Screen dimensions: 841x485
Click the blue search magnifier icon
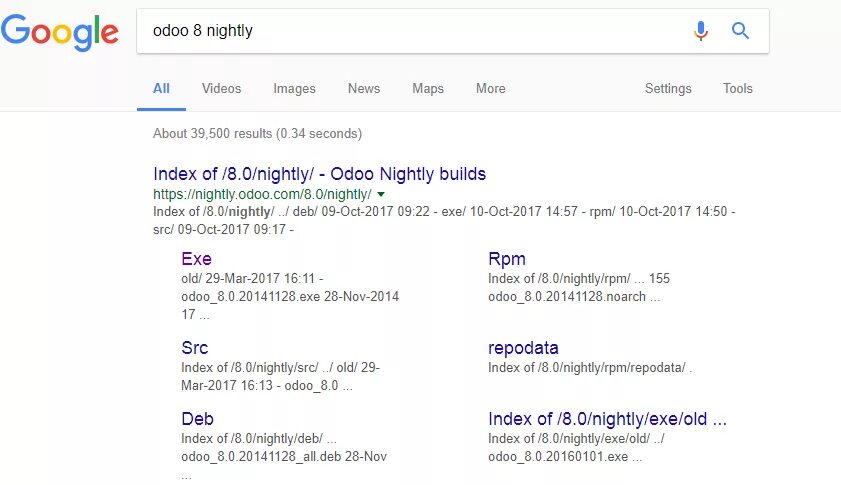pyautogui.click(x=740, y=31)
